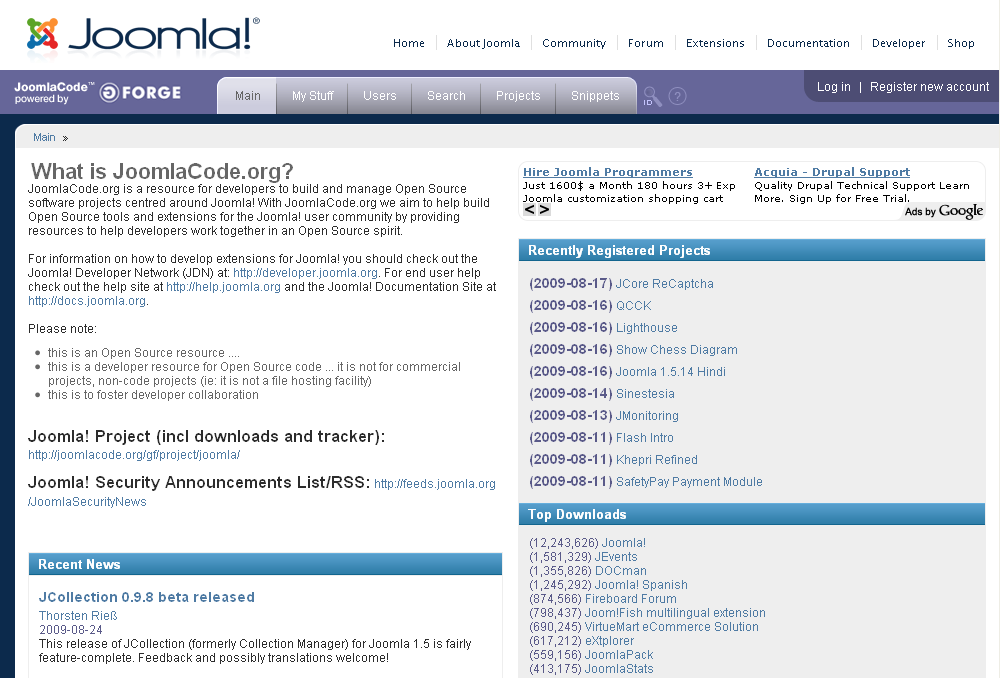Screen dimensions: 1000x678
Task: Open the JoomlaCode Forge logo link
Action: (98, 92)
